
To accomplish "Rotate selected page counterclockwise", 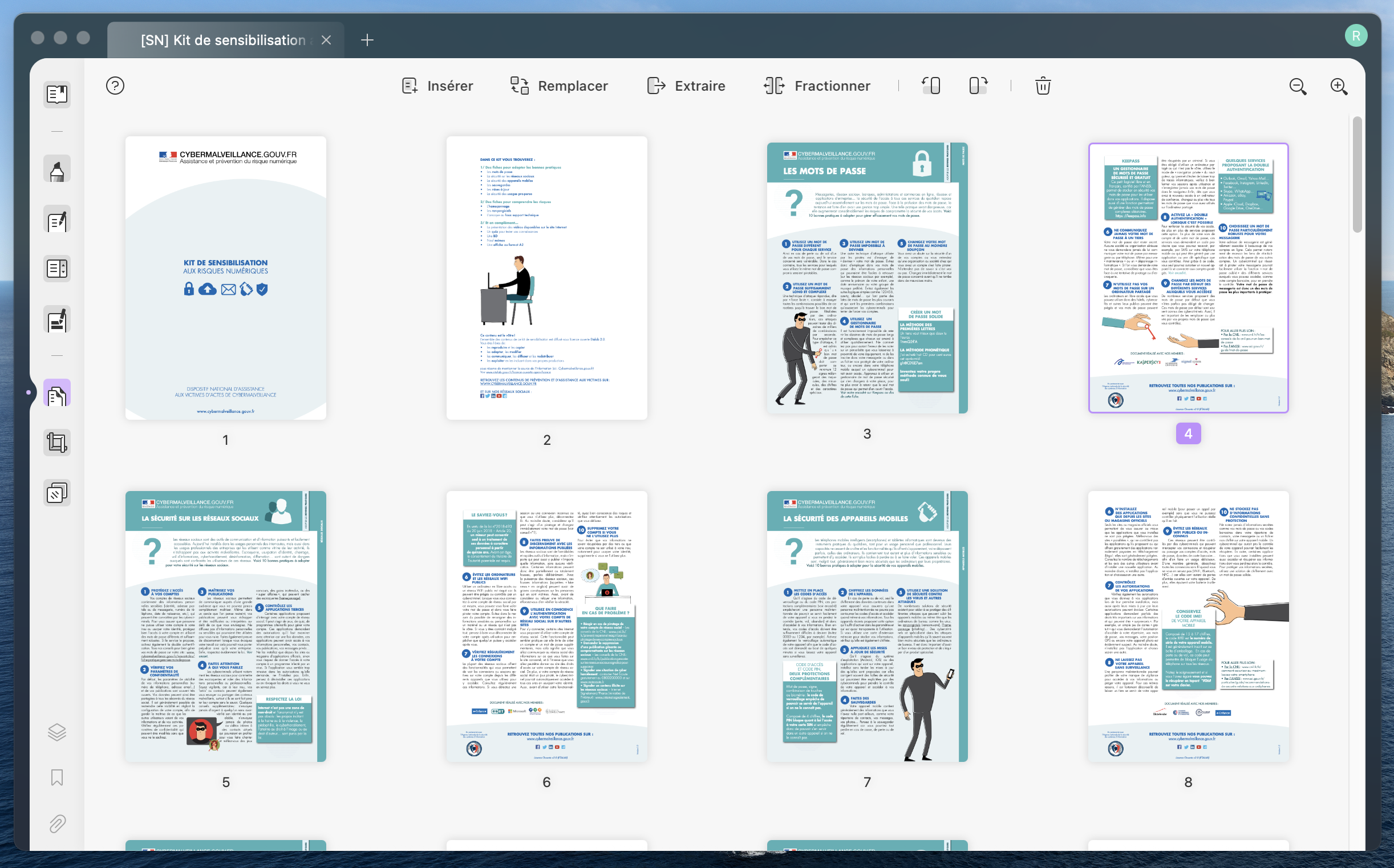I will tap(931, 86).
